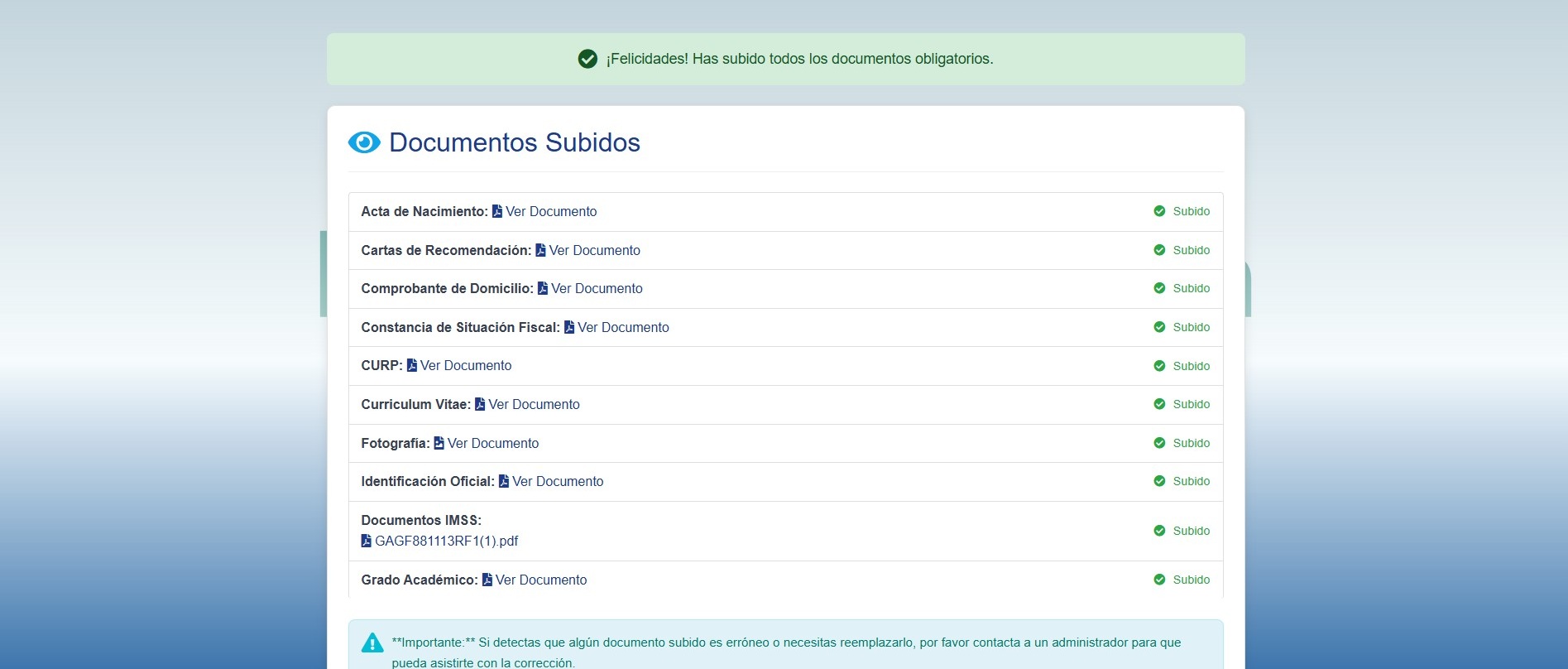Click green check icon in Curriculum Vitae row

(1159, 404)
